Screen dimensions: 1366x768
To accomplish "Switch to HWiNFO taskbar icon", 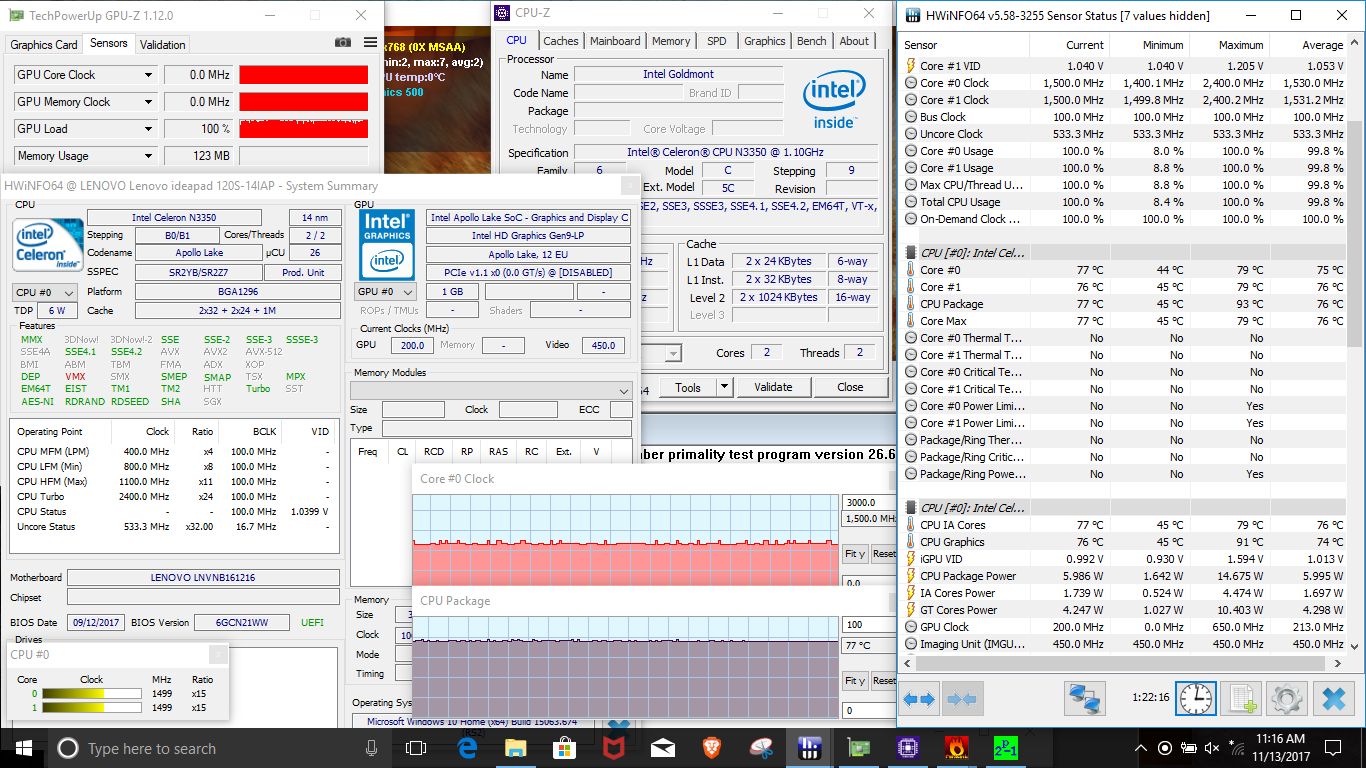I will [x=809, y=748].
